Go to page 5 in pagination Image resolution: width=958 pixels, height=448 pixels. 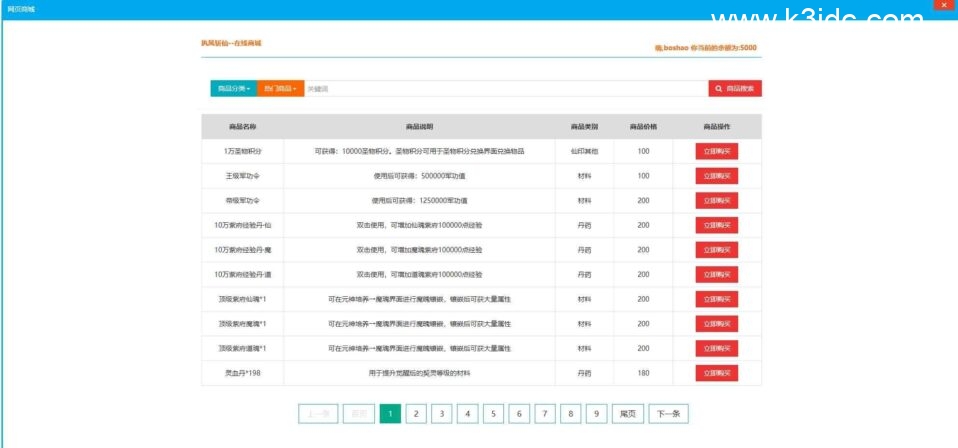point(493,414)
